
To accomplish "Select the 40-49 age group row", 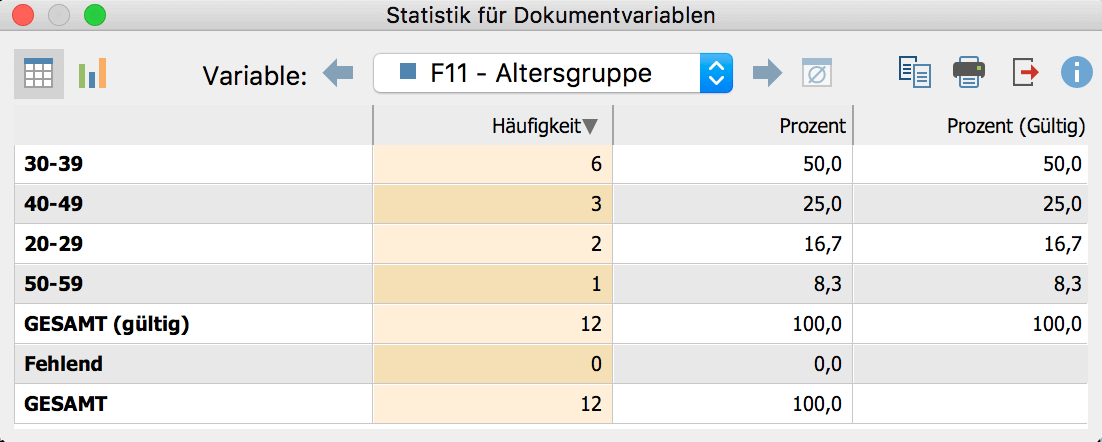I will point(551,204).
